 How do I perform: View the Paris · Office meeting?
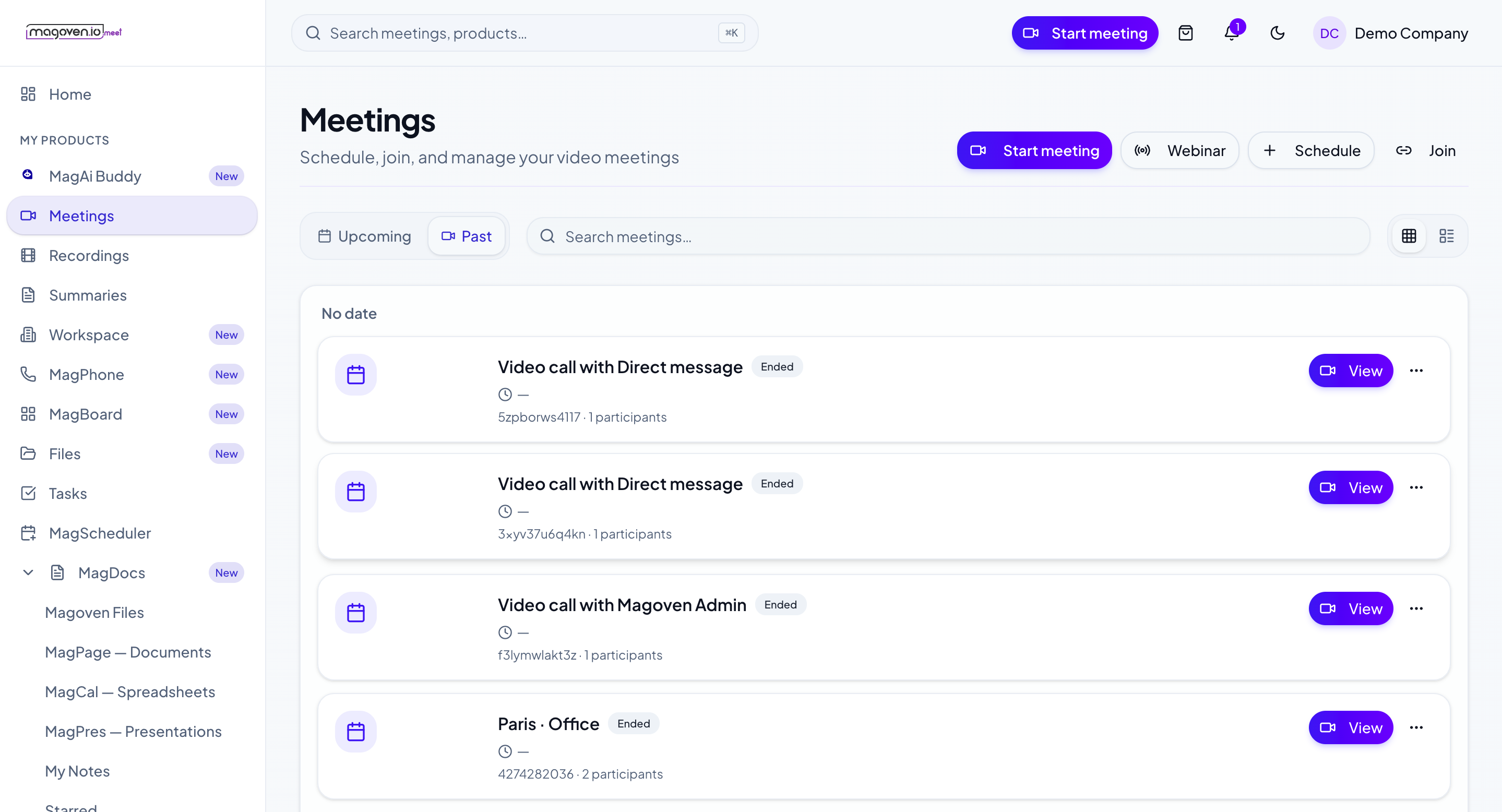pos(1351,727)
